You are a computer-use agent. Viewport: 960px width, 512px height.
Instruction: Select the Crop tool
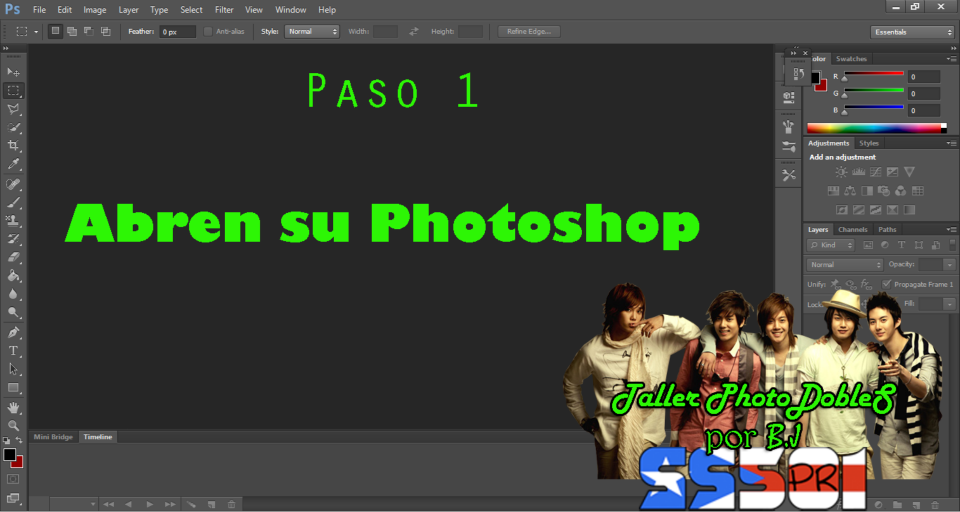point(13,145)
